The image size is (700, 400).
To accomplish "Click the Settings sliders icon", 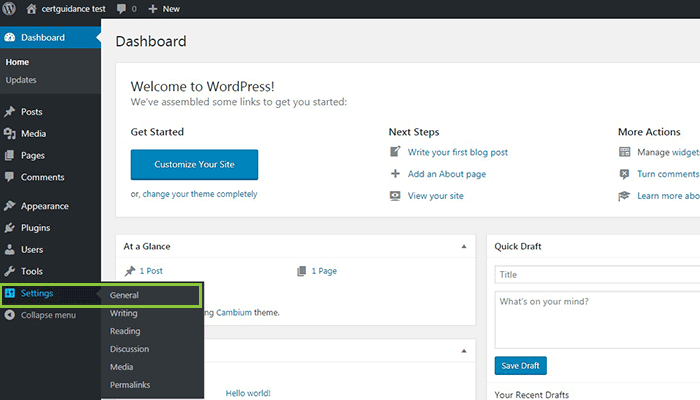I will (9, 293).
